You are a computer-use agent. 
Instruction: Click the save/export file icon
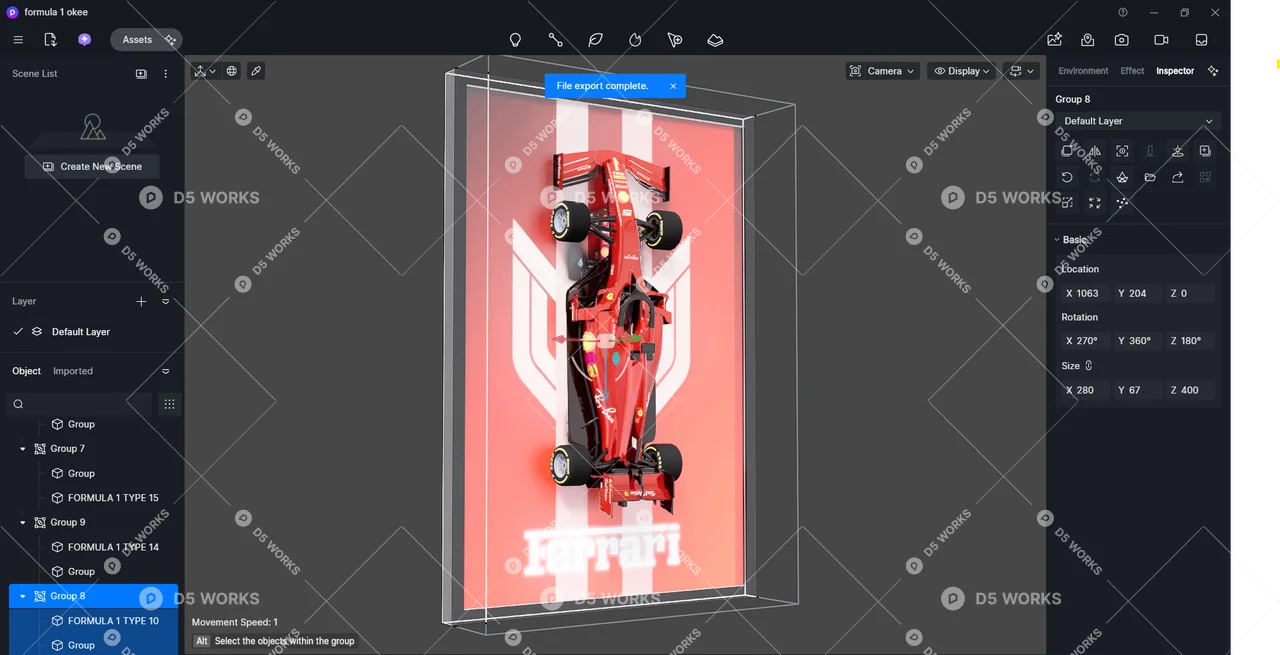pyautogui.click(x=50, y=40)
